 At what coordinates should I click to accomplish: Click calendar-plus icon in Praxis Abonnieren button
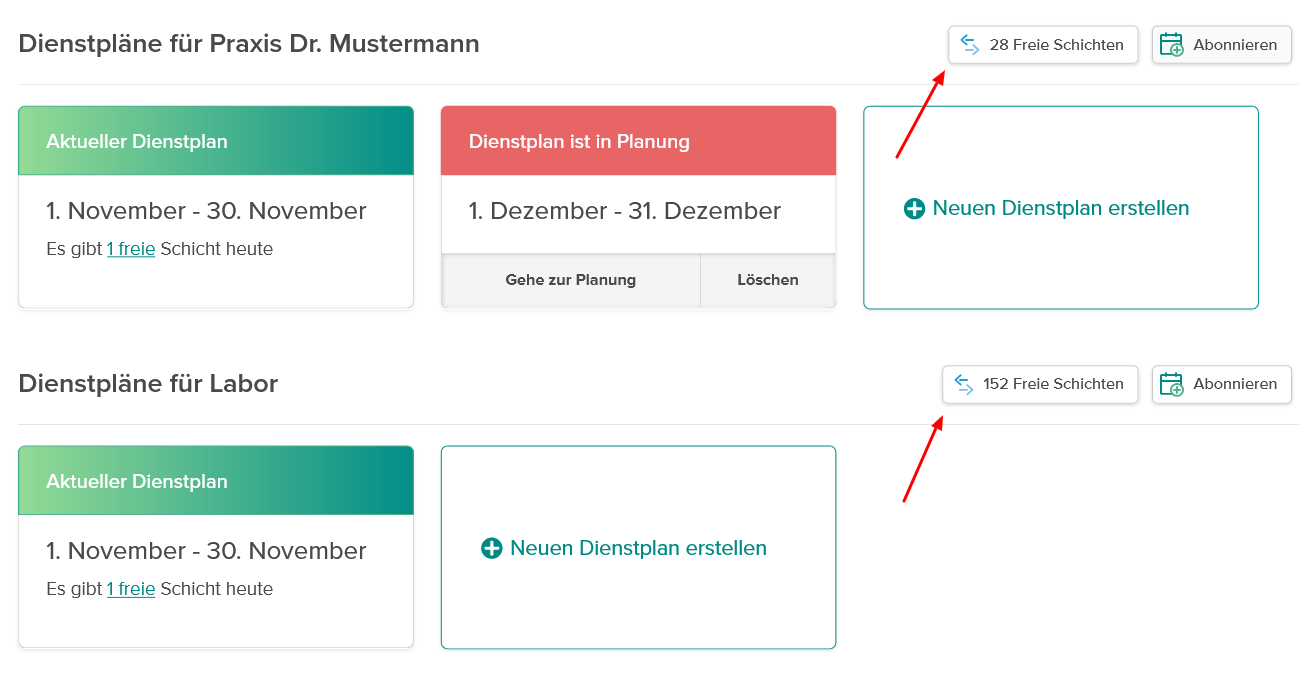1171,44
